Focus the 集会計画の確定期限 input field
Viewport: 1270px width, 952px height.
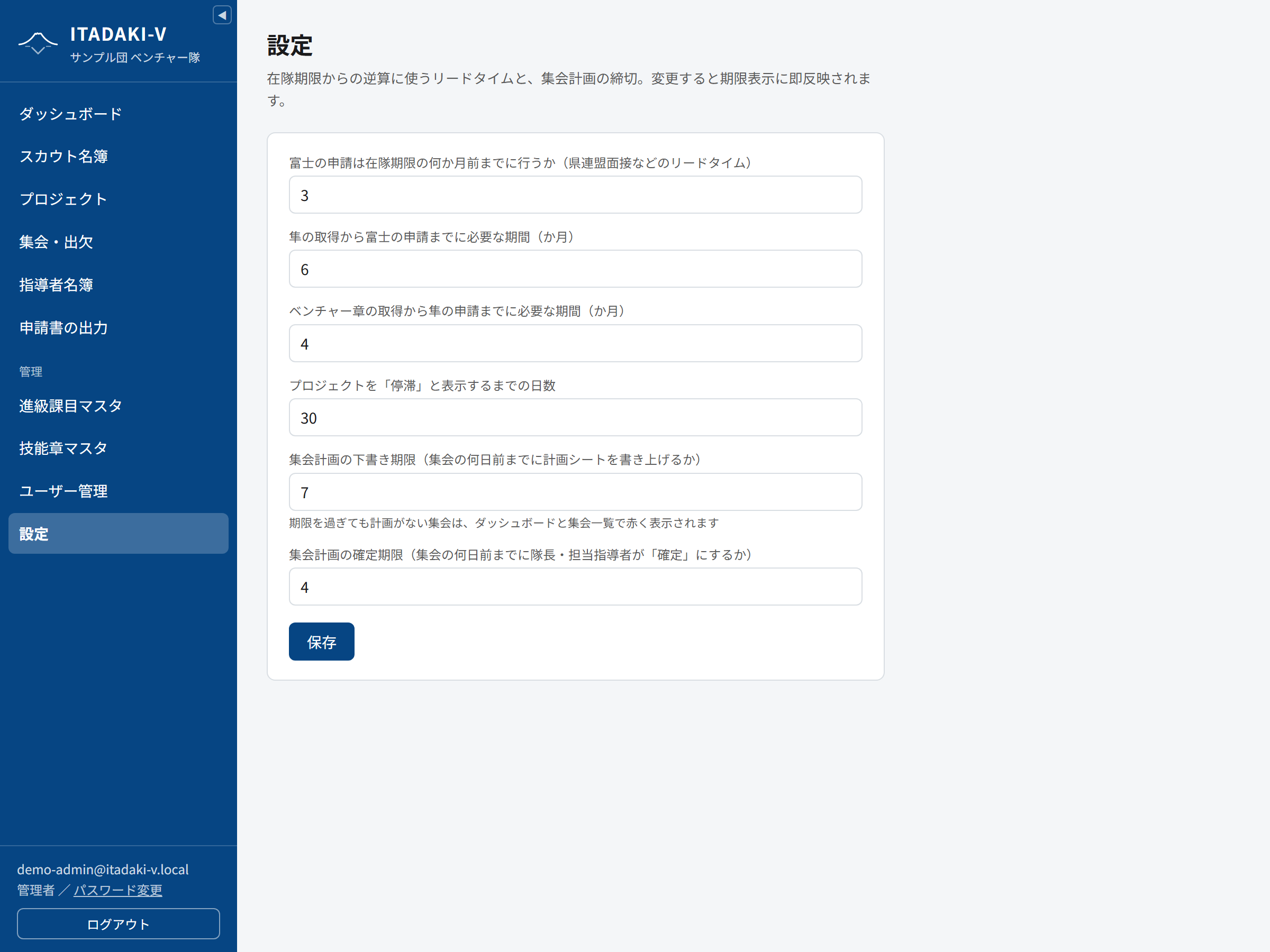575,587
